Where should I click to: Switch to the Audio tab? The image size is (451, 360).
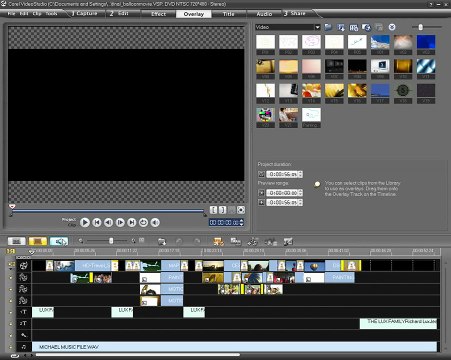click(x=264, y=14)
